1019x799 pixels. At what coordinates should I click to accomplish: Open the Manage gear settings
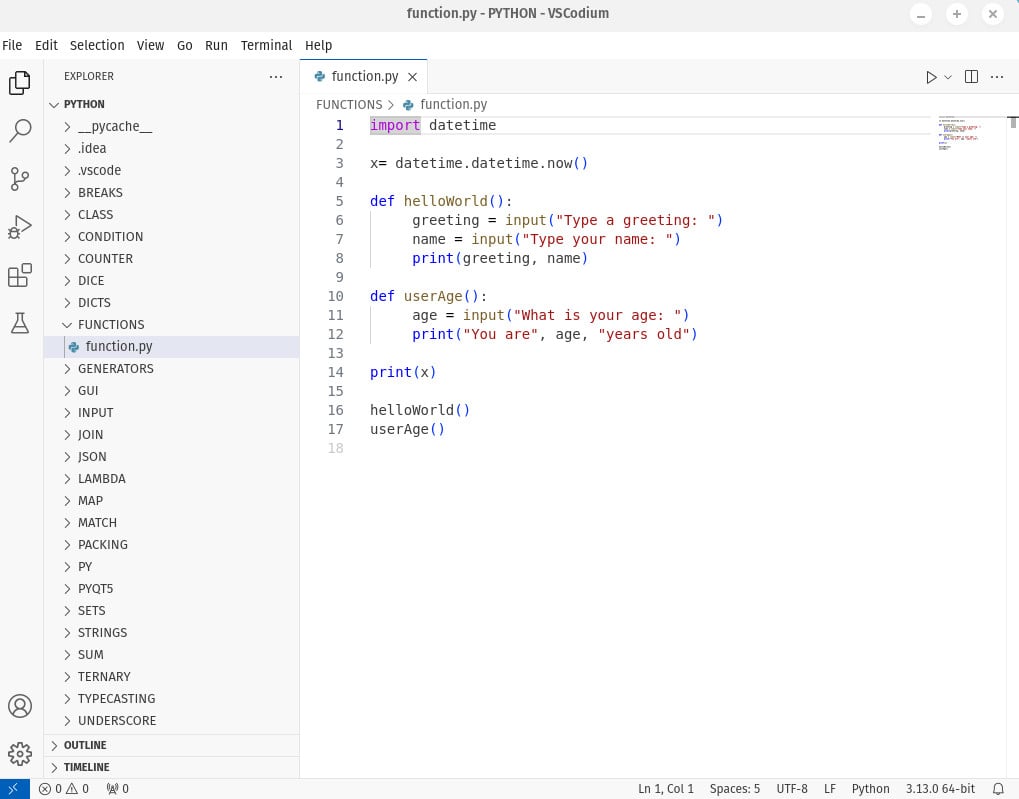20,753
